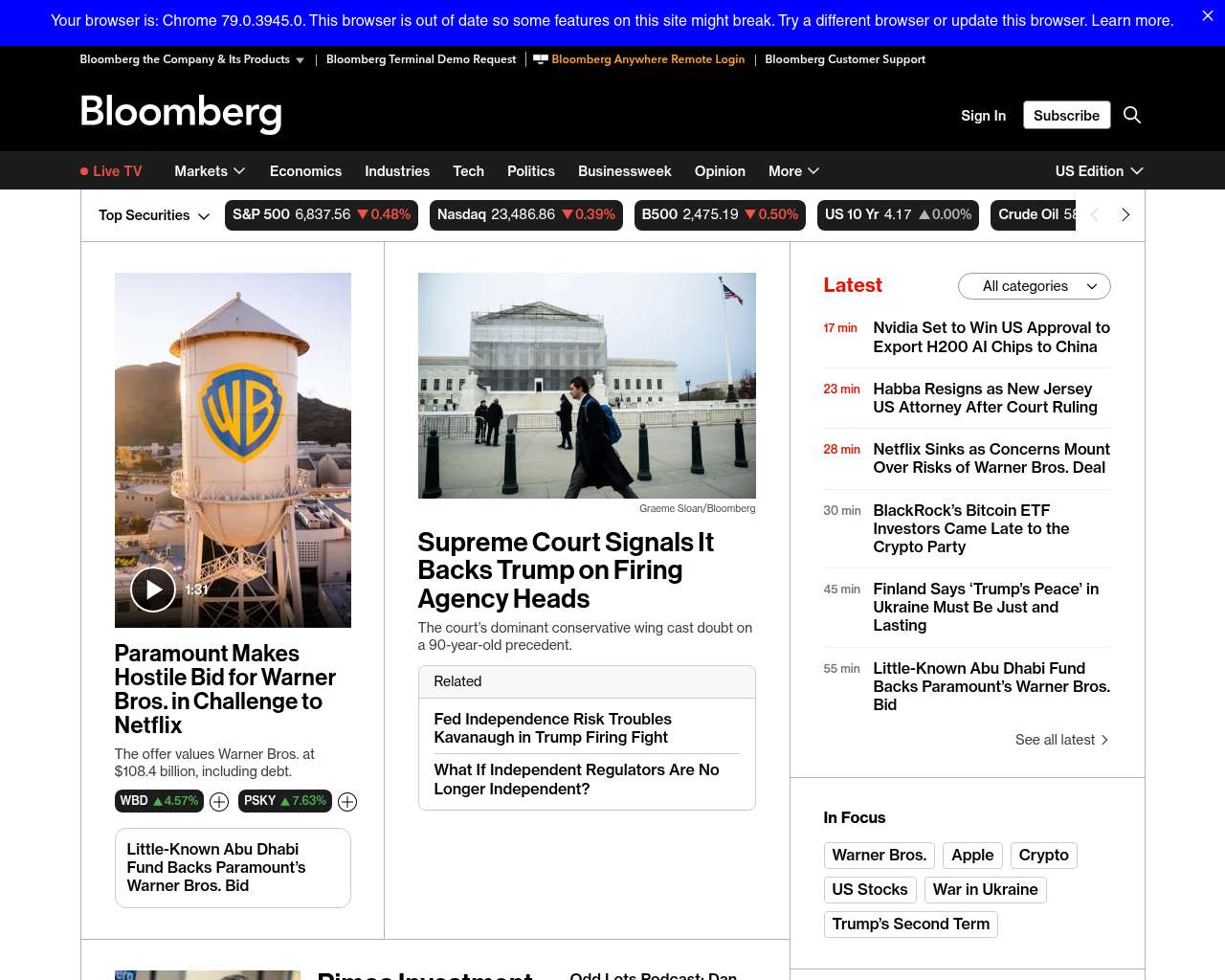Select the War in Ukraine focus tag
Image resolution: width=1225 pixels, height=980 pixels.
(985, 890)
